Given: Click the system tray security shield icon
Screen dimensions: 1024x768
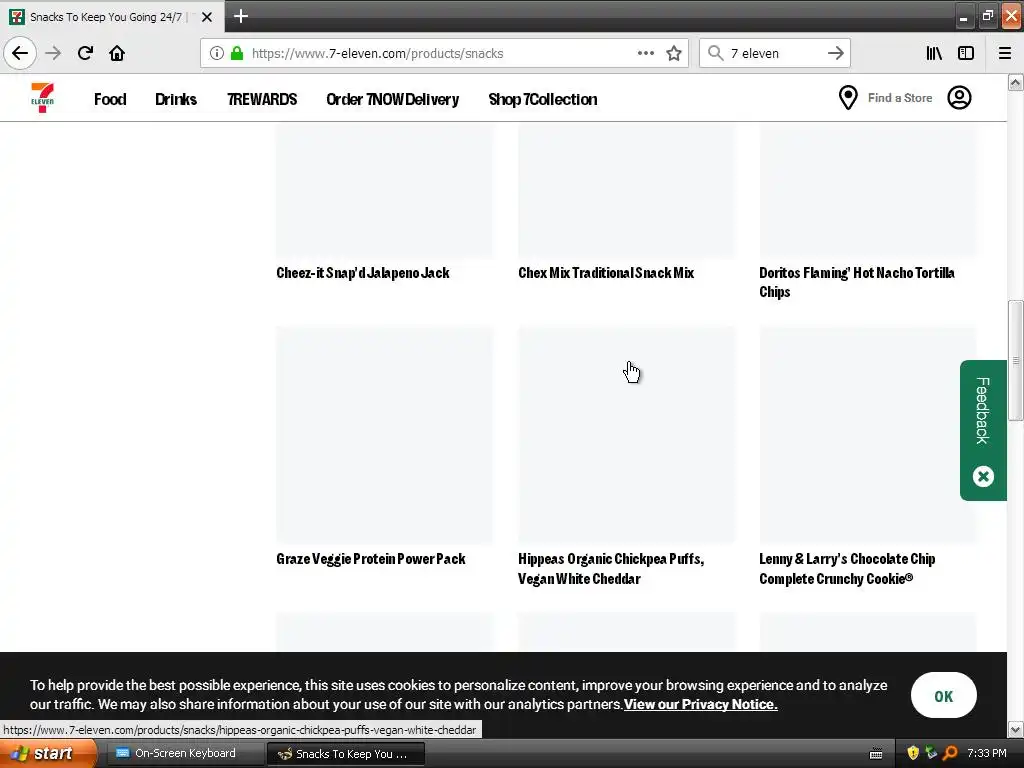Looking at the screenshot, I should pyautogui.click(x=912, y=753).
